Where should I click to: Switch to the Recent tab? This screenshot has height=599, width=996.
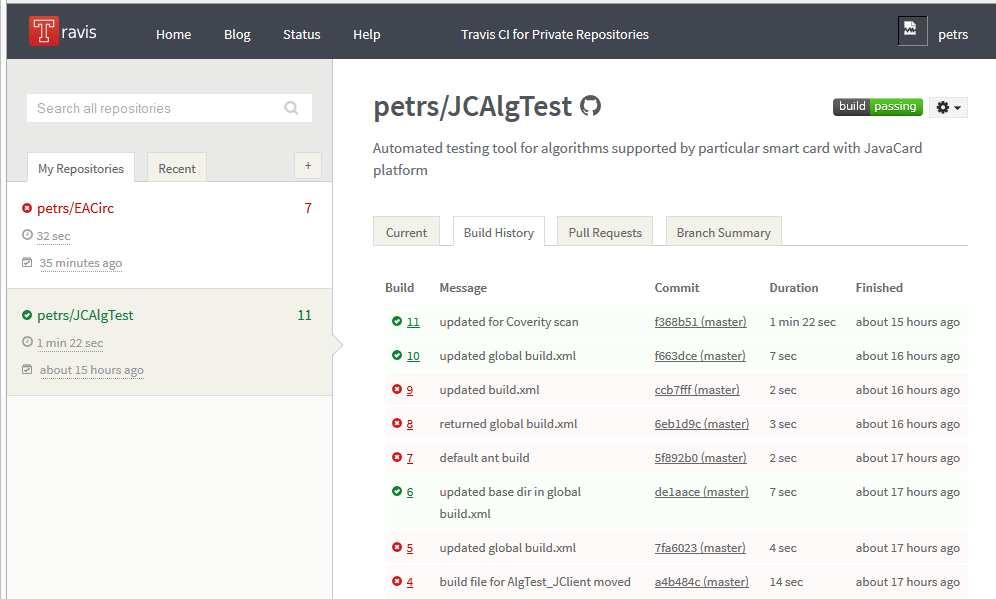pyautogui.click(x=177, y=168)
